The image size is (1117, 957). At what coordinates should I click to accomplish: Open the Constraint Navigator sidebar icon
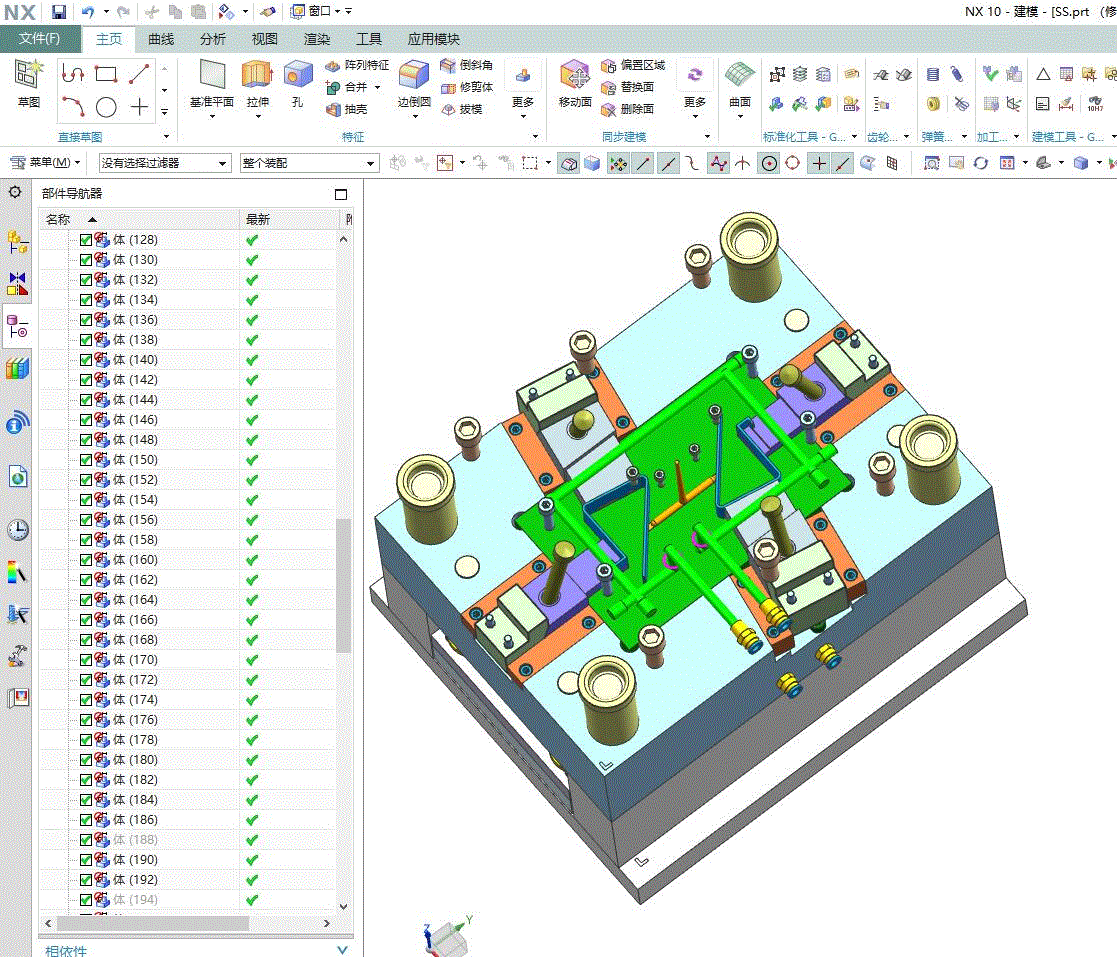tap(18, 284)
